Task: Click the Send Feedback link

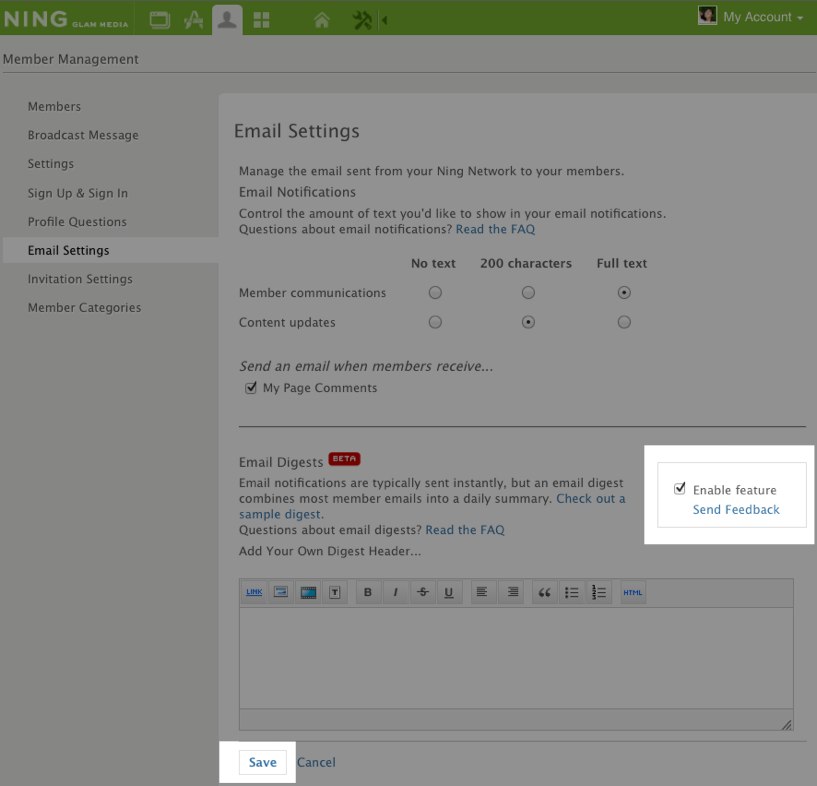Action: 736,509
